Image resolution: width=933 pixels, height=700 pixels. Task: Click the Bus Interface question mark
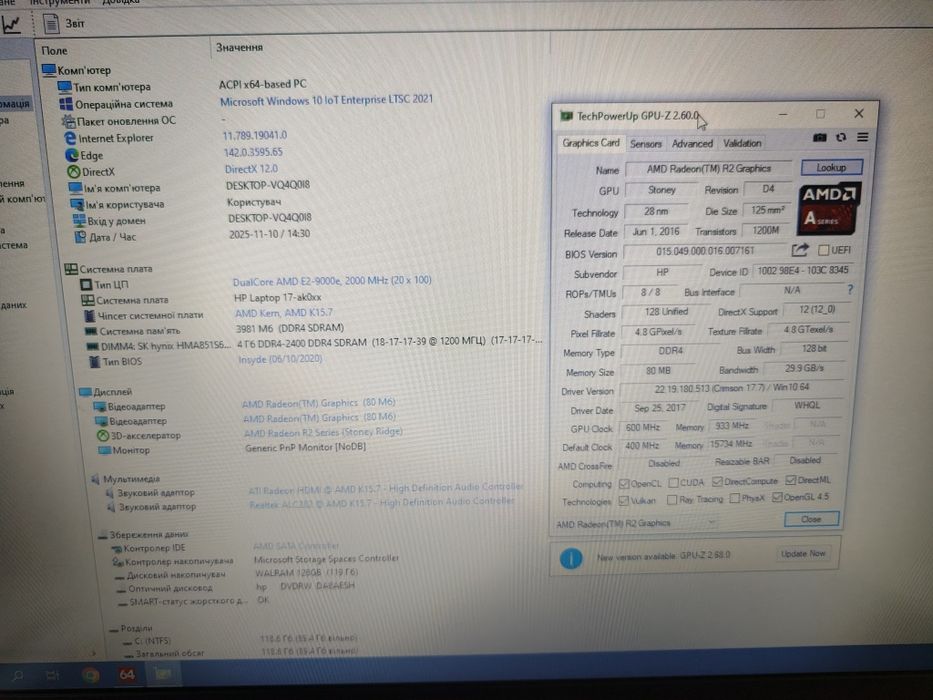click(x=850, y=289)
